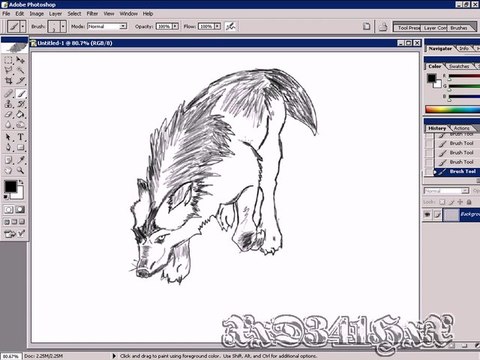Viewport: 480px width, 360px height.
Task: Toggle Lock position cross icon
Action: pyautogui.click(x=460, y=202)
